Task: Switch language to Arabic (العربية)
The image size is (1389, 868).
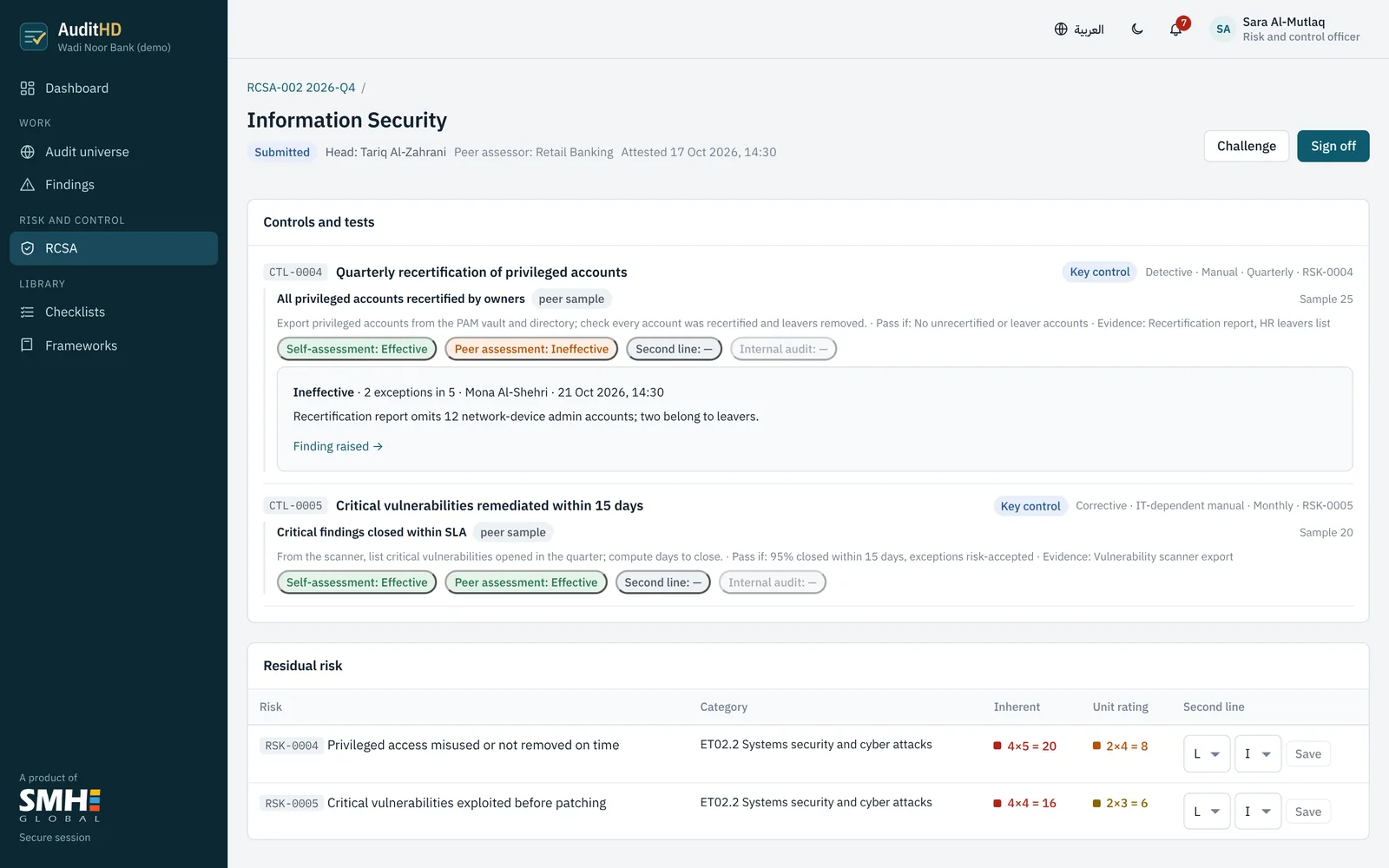Action: point(1079,30)
